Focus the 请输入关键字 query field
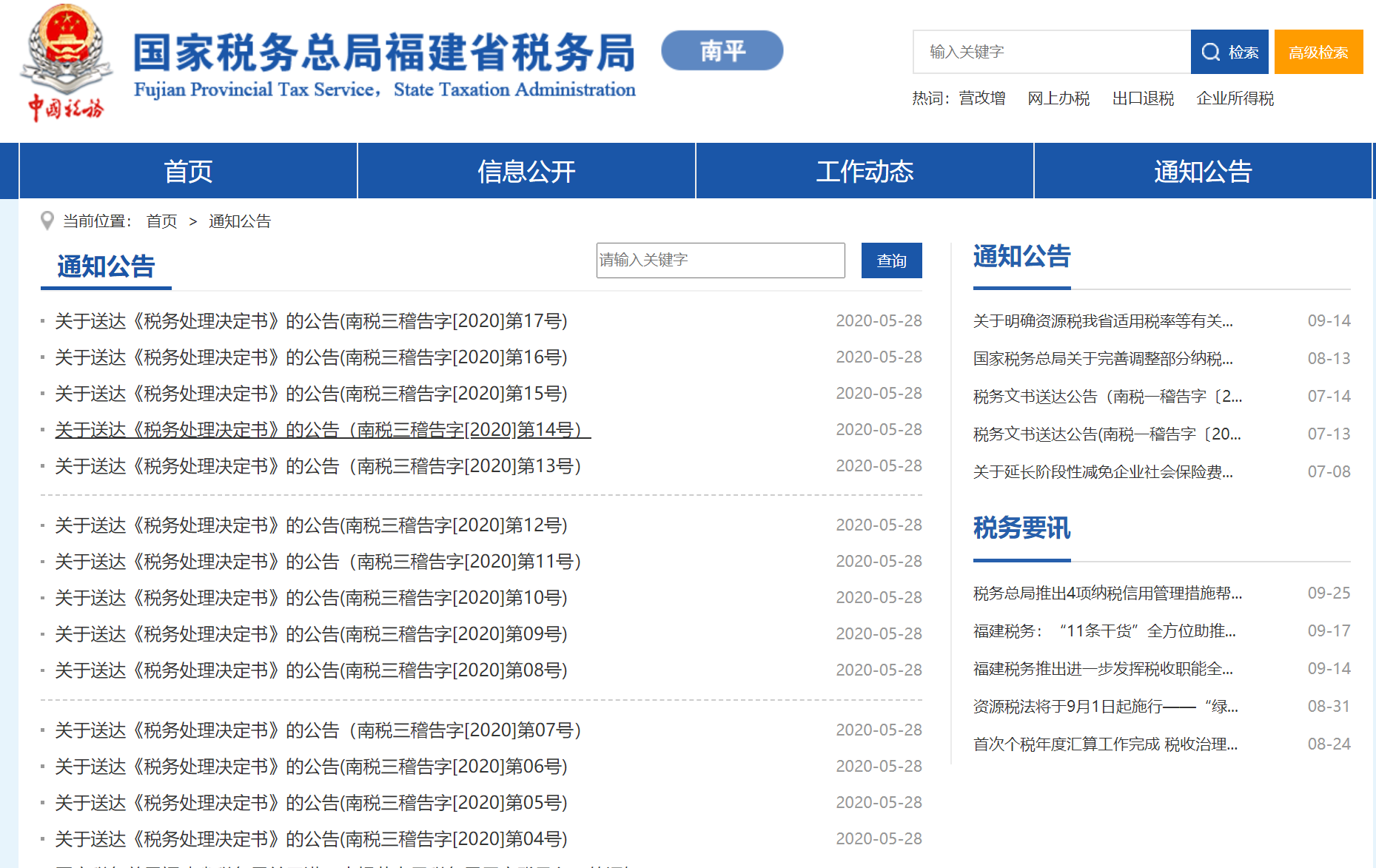The image size is (1376, 868). [721, 260]
